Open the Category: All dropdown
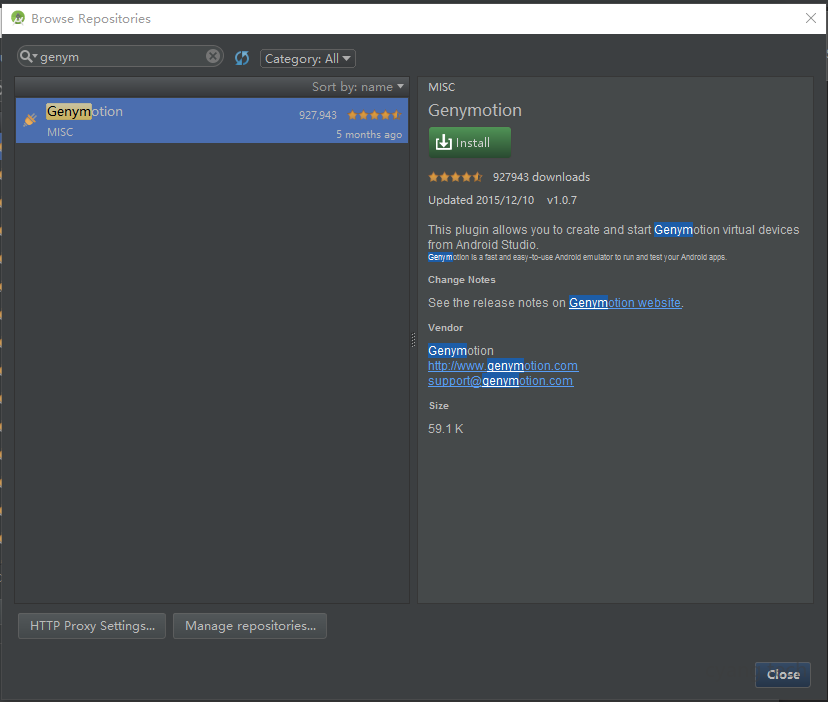Screen dimensions: 828x702 (x=308, y=59)
